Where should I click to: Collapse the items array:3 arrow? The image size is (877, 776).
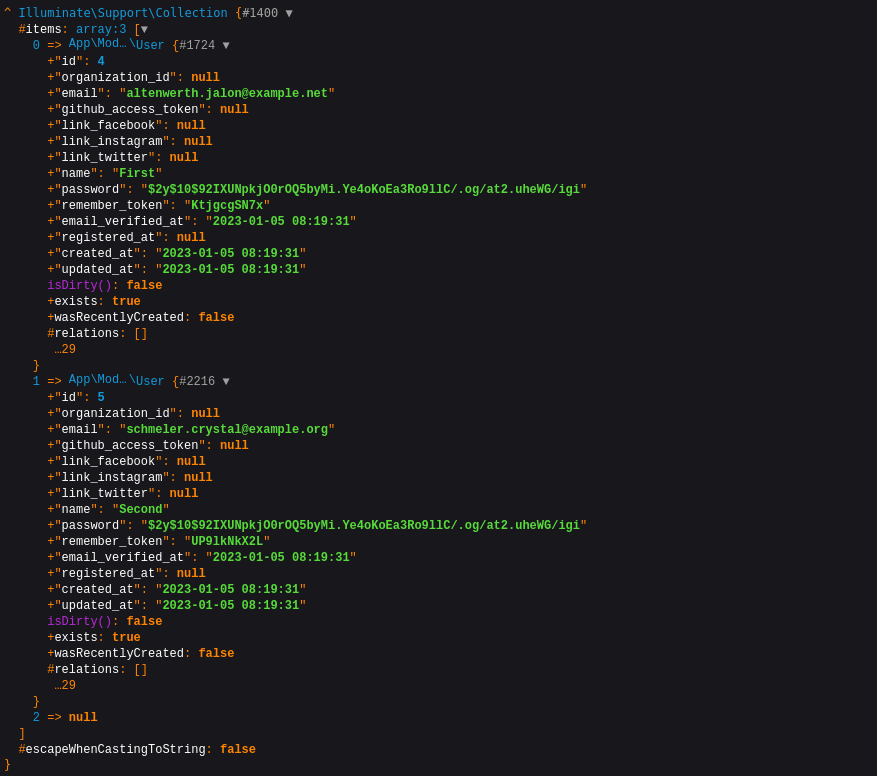coord(144,30)
